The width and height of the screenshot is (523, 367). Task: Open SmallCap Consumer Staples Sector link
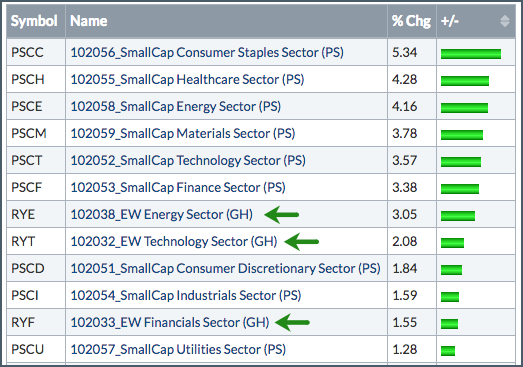(x=207, y=53)
